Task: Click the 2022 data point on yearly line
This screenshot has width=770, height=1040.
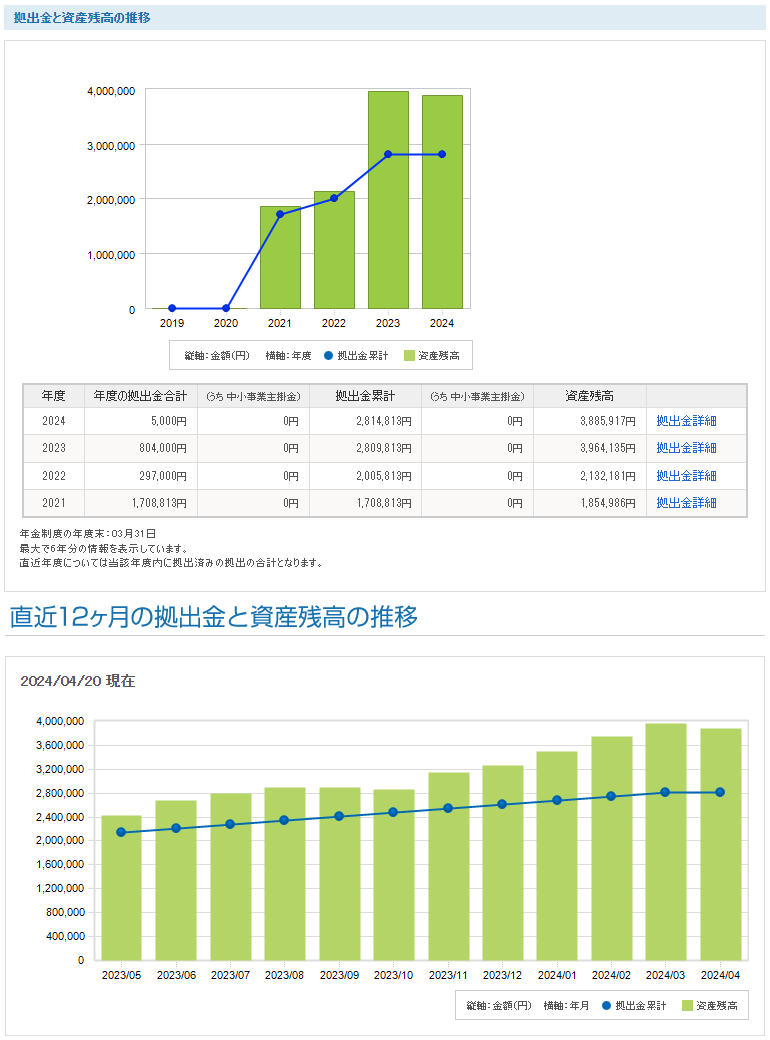Action: (x=334, y=198)
